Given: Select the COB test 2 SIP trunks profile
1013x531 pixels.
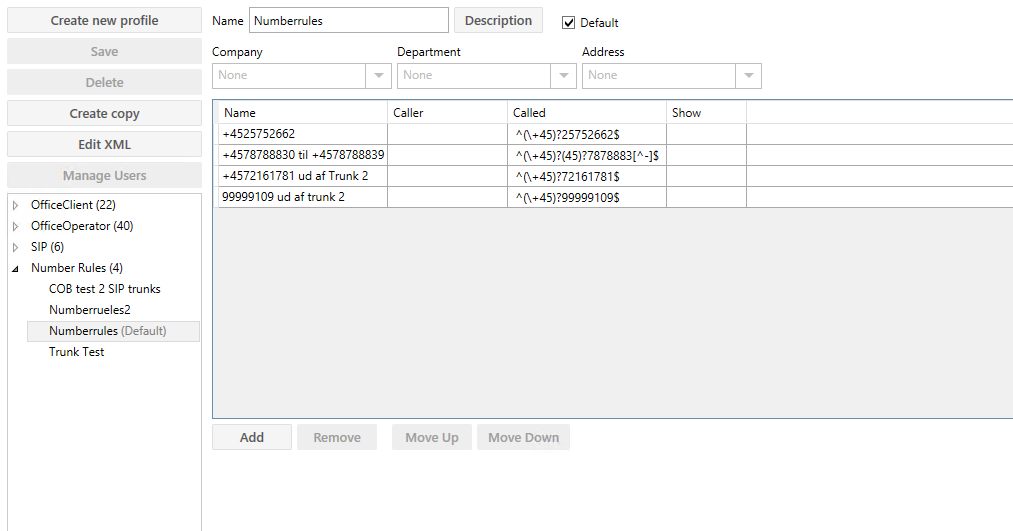Looking at the screenshot, I should (104, 289).
